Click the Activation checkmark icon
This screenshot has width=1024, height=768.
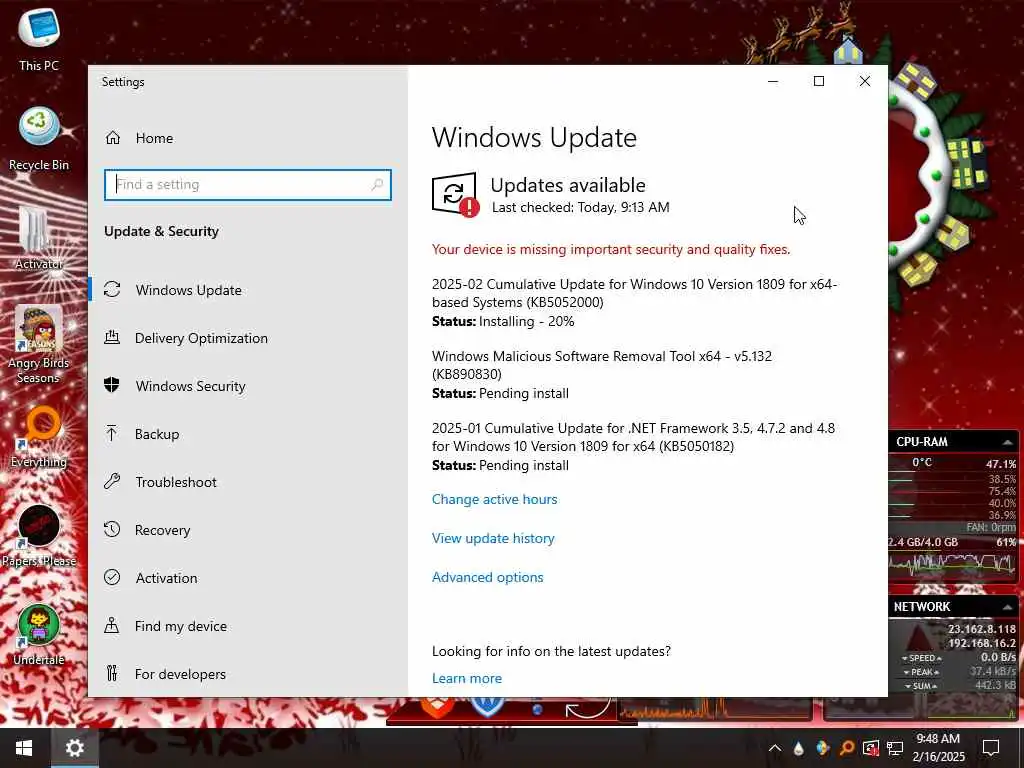(x=112, y=577)
